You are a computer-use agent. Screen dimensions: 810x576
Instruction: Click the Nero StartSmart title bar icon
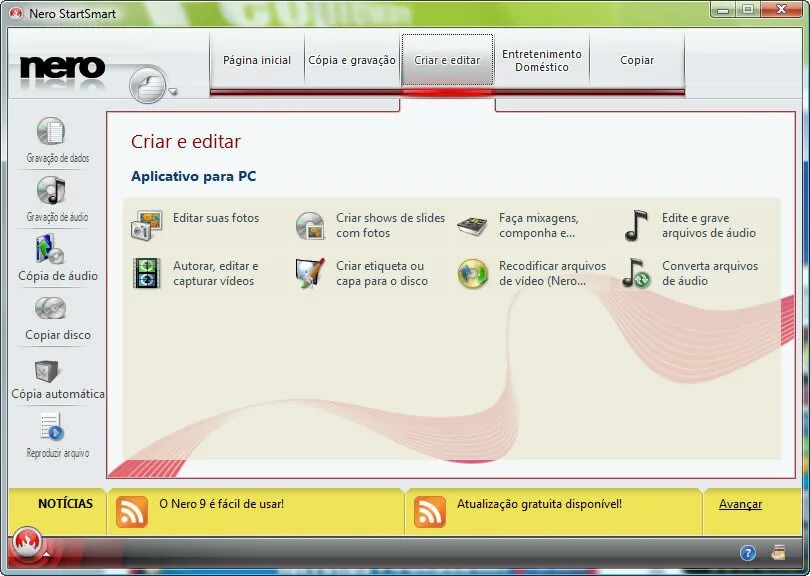(x=15, y=13)
